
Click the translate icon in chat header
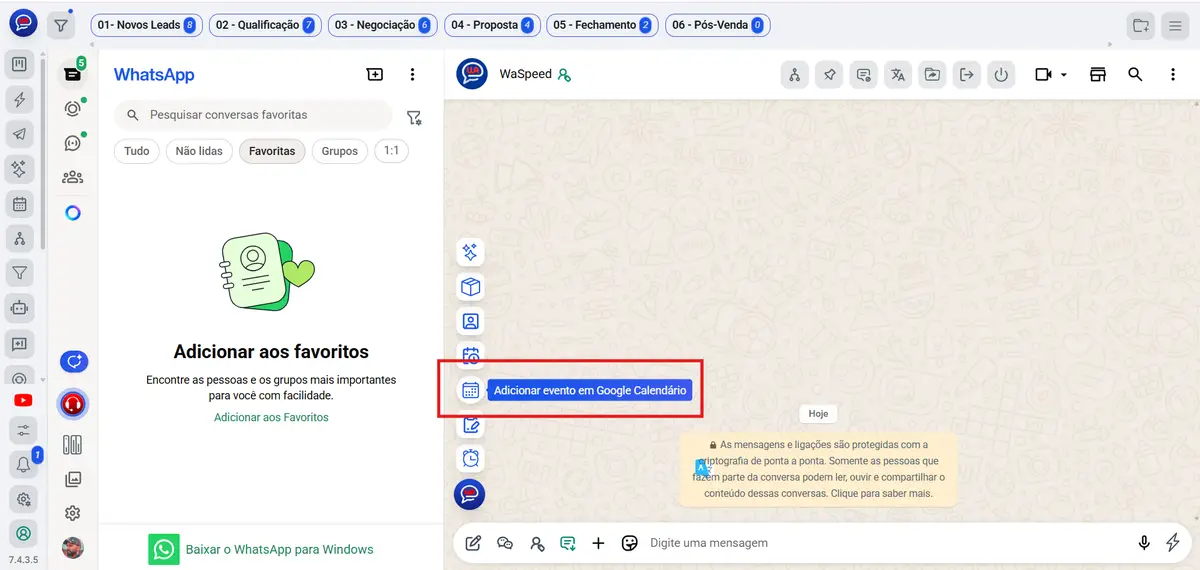[x=898, y=74]
